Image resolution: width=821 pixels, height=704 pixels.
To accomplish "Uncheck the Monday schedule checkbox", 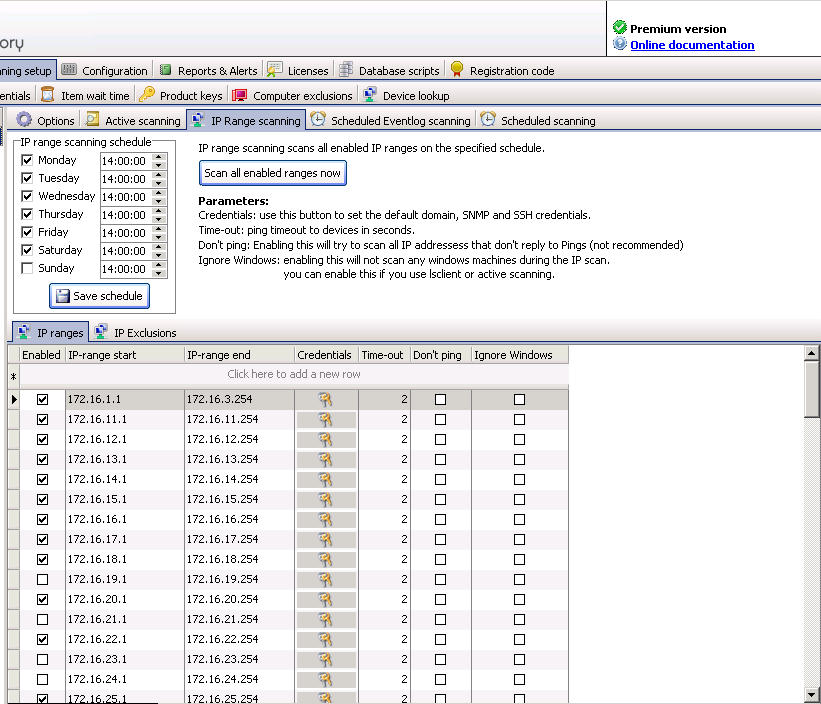I will point(26,160).
